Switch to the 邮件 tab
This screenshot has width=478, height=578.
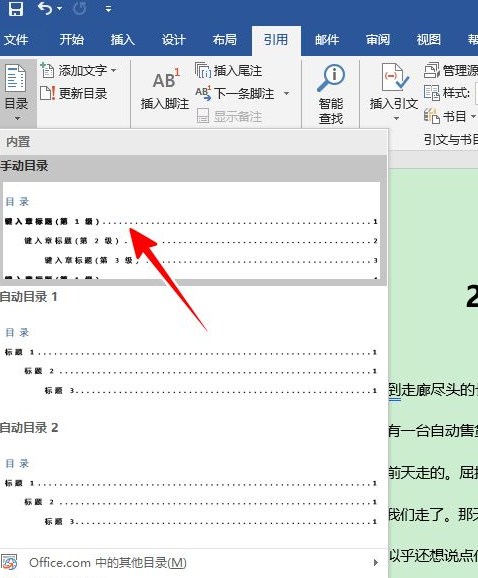pos(327,39)
